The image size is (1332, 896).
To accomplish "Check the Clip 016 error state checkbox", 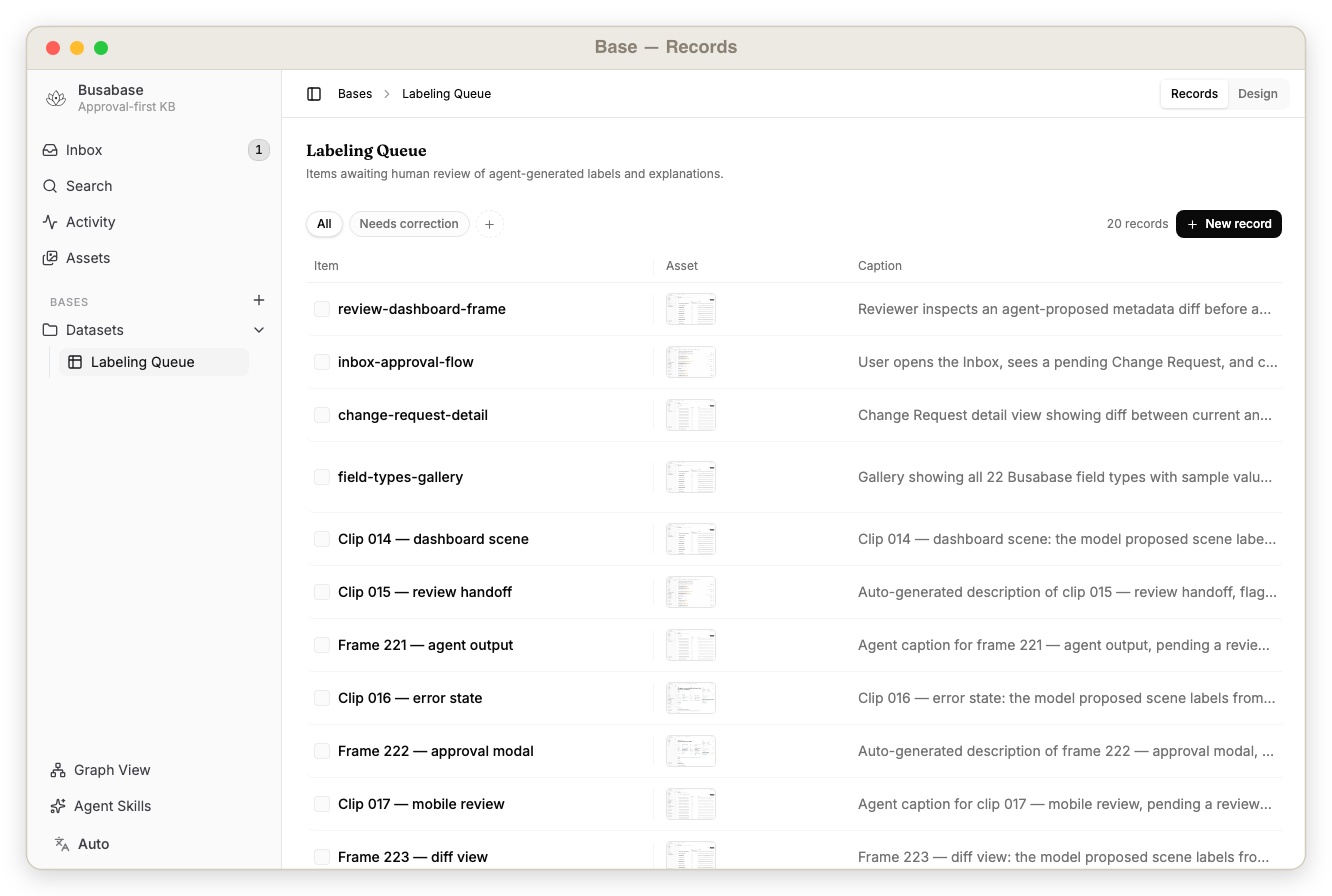I will click(322, 698).
